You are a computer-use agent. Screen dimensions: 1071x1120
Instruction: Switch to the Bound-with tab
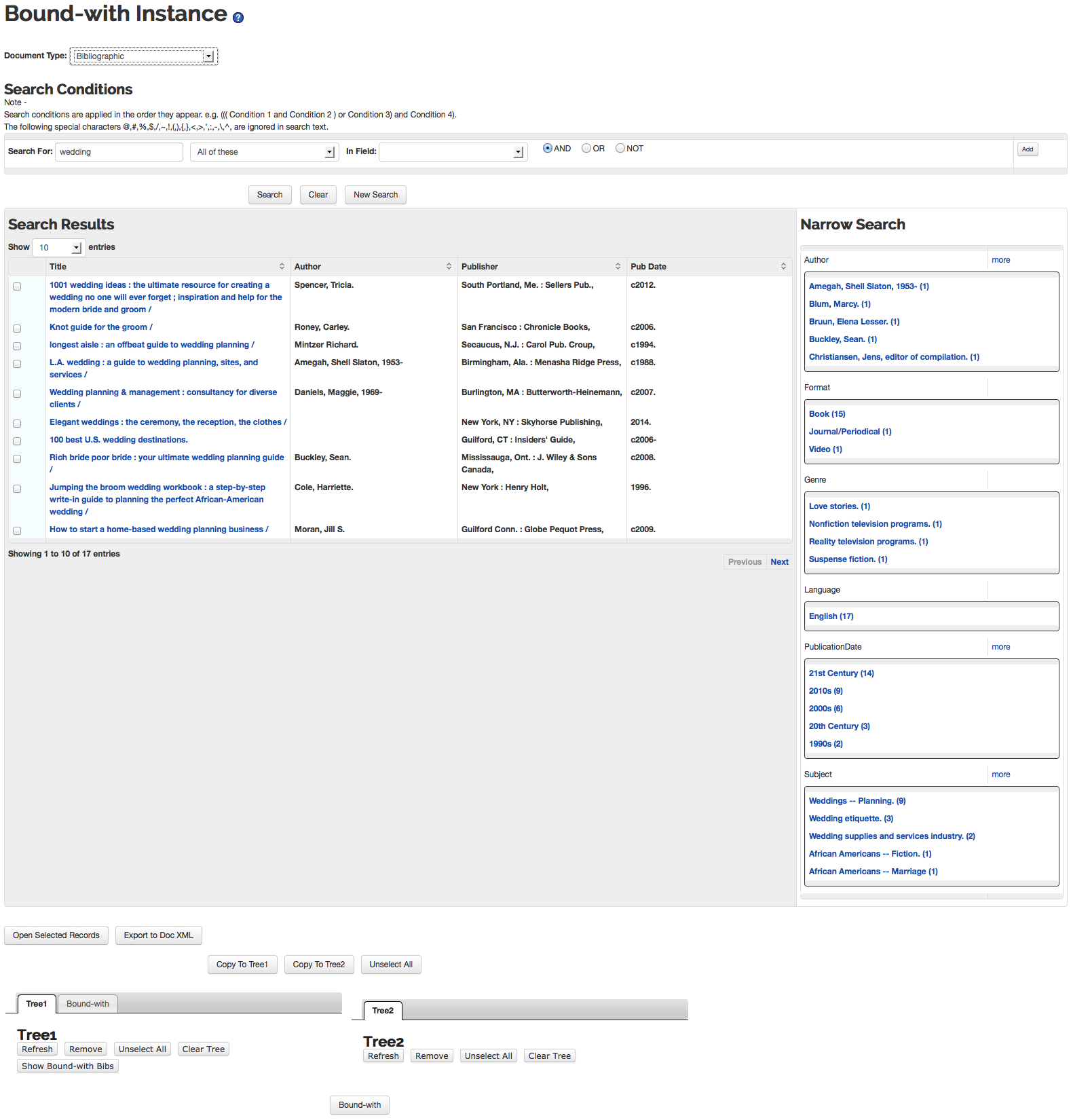tap(88, 1004)
